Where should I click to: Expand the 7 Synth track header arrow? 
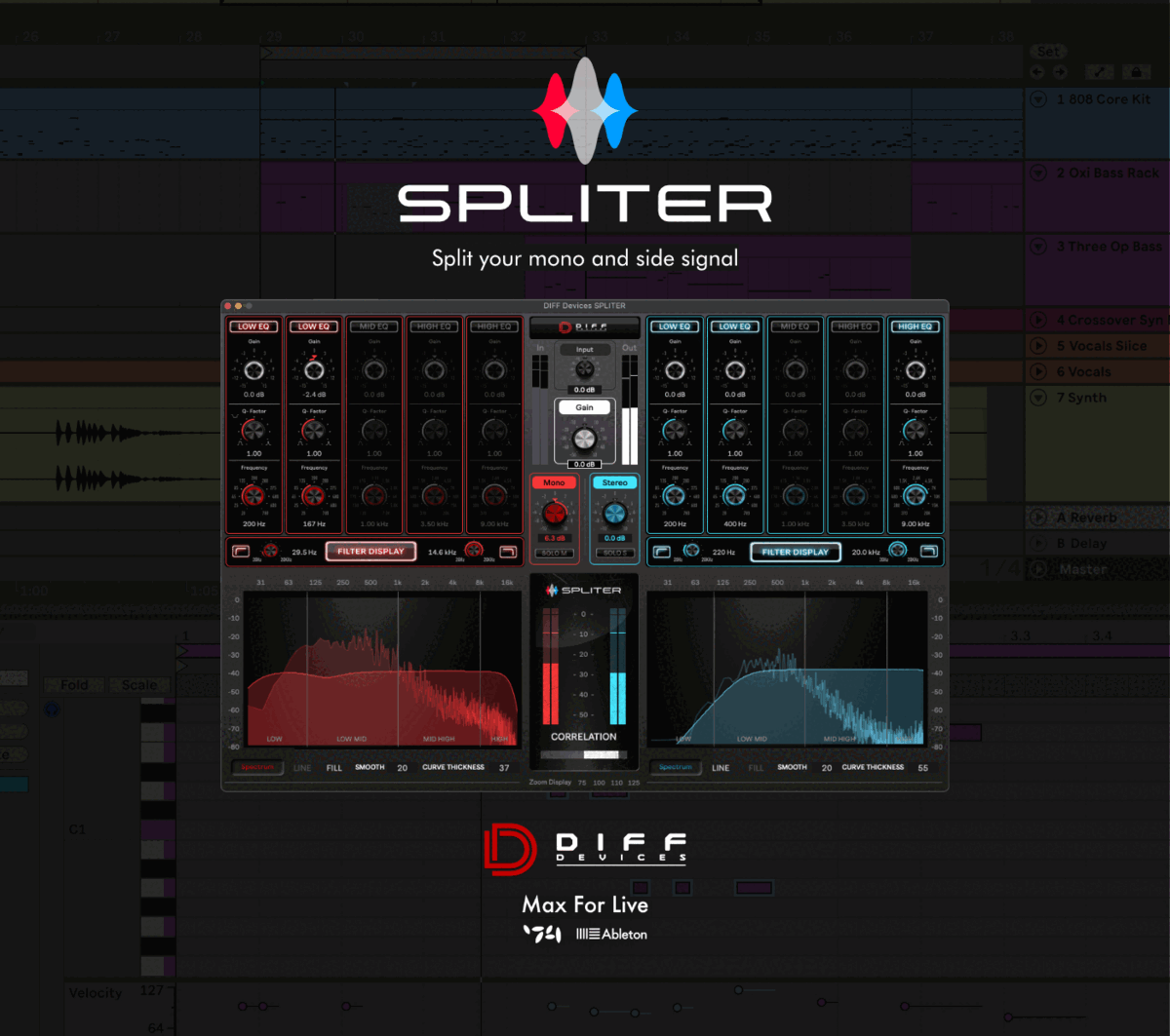[1037, 397]
